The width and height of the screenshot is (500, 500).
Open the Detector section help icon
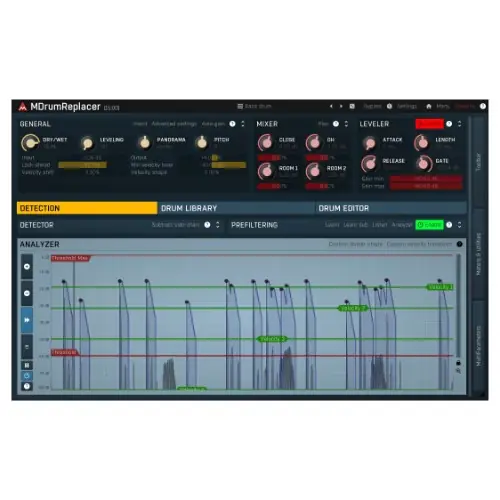click(x=207, y=225)
